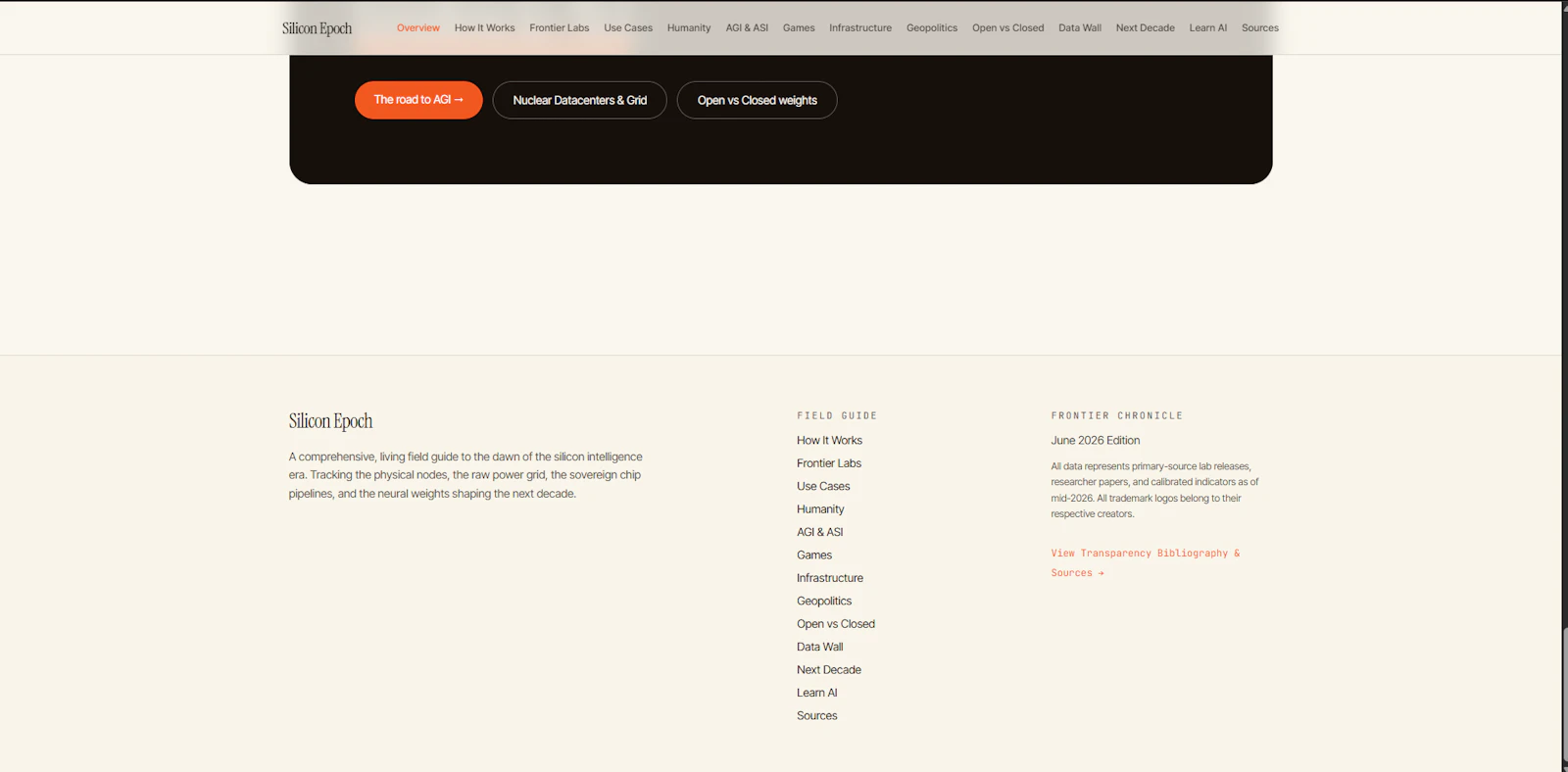
Task: Visit Use Cases in footer Field Guide
Action: 823,486
